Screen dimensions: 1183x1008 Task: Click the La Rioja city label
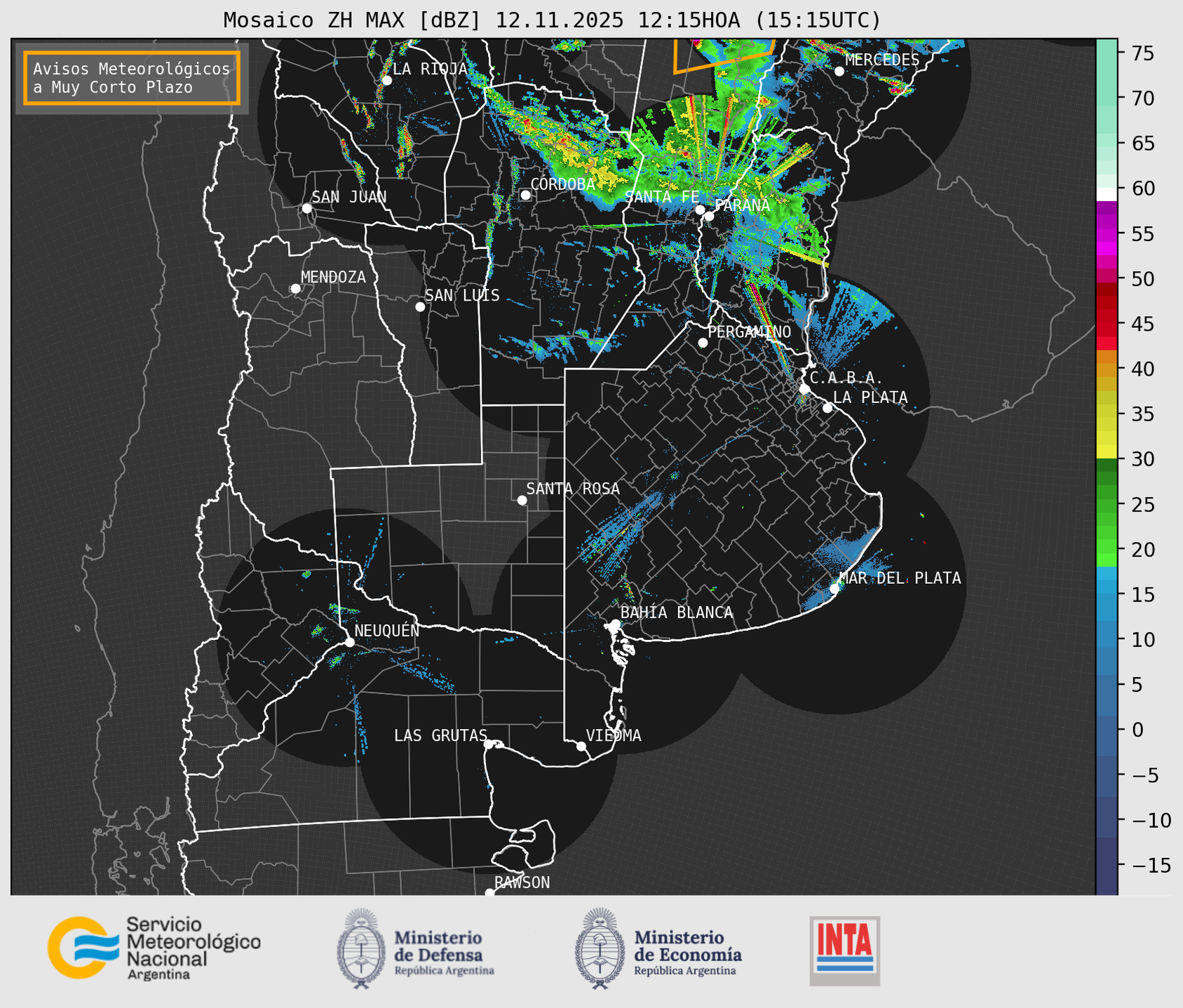429,69
